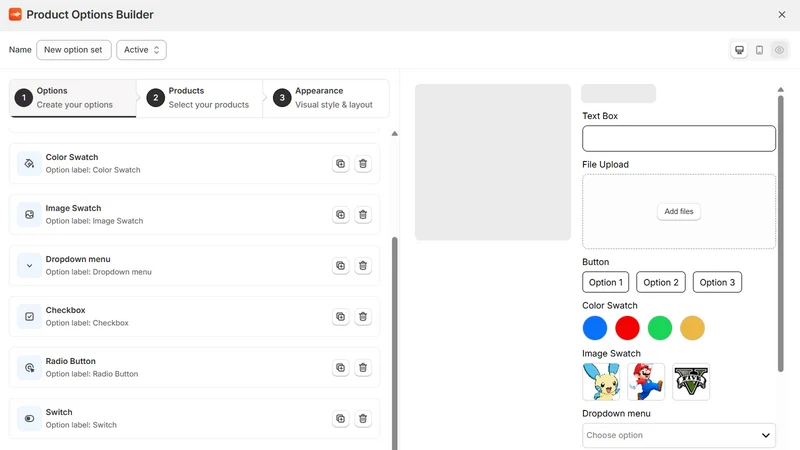Delete the Checkbox option
The height and width of the screenshot is (450, 800).
pos(363,317)
